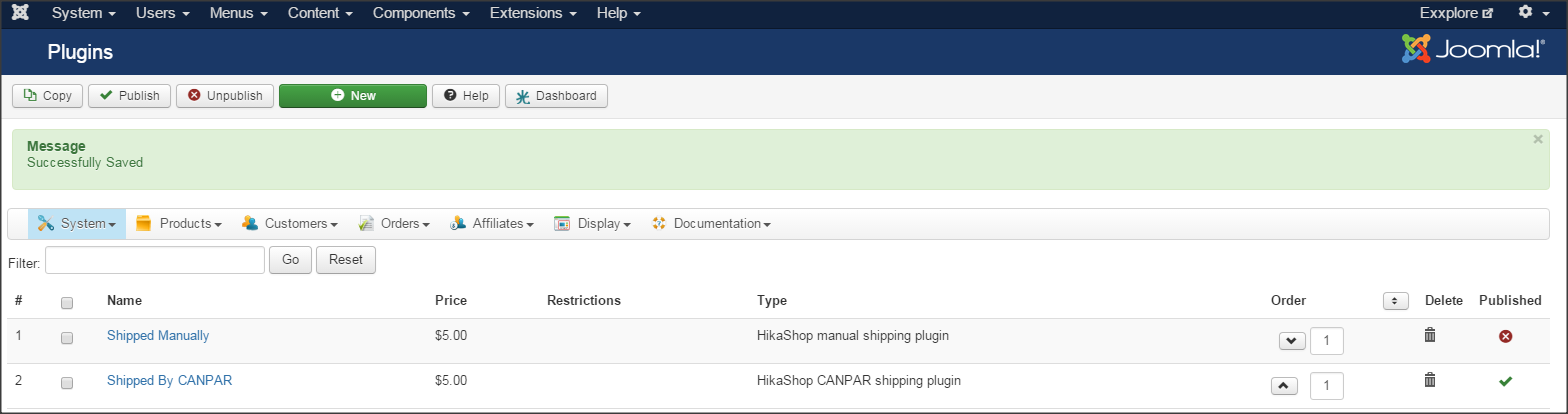Click the Joomla logo icon in the top bar
1568x414 pixels.
(19, 14)
